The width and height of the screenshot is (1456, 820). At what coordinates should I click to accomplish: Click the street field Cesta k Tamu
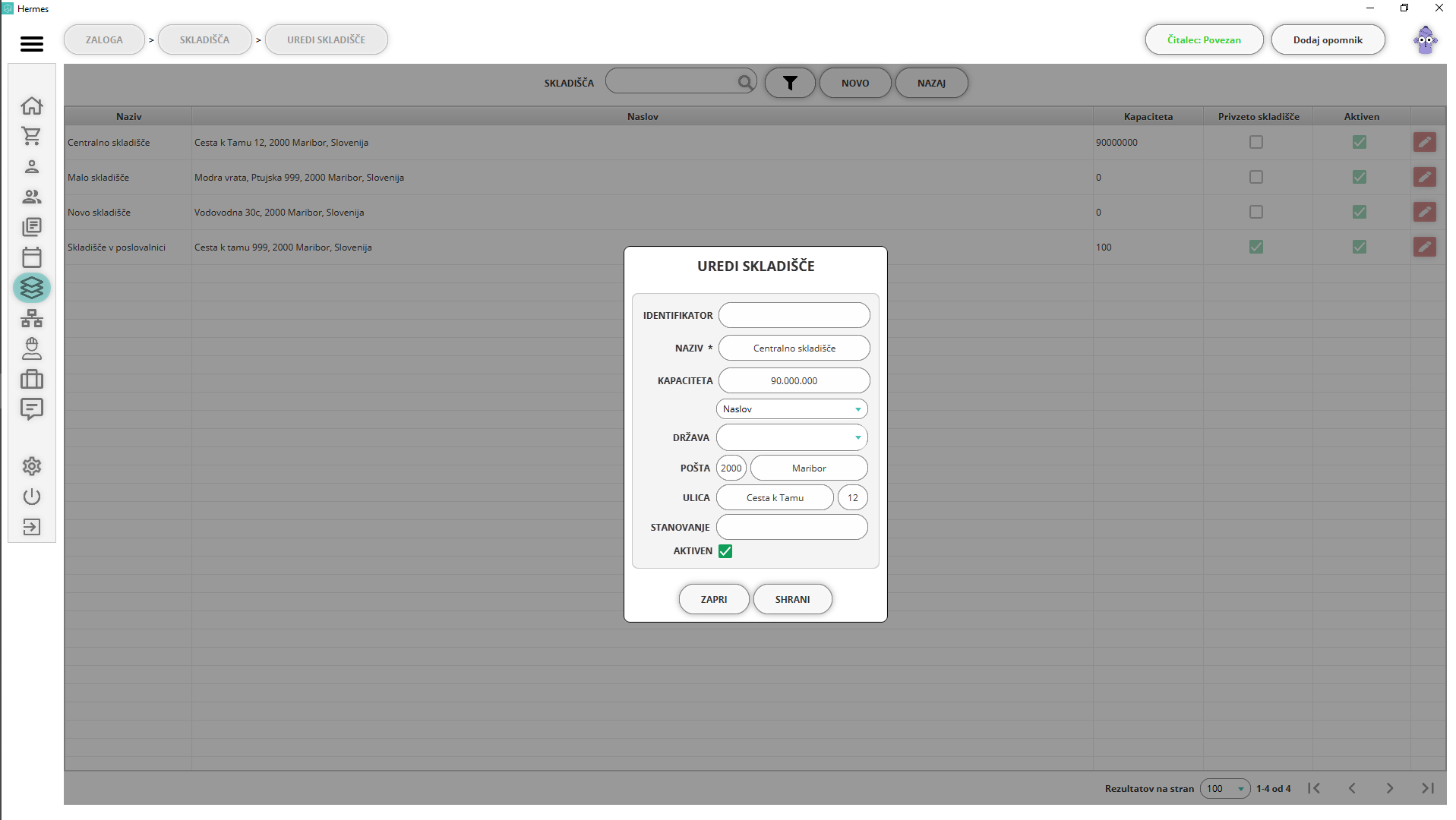point(775,497)
